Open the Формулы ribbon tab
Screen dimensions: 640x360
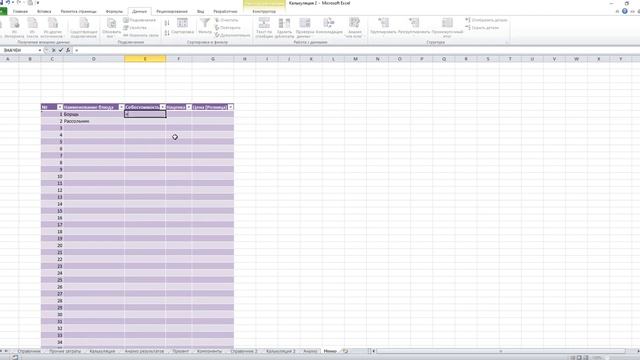pos(114,11)
